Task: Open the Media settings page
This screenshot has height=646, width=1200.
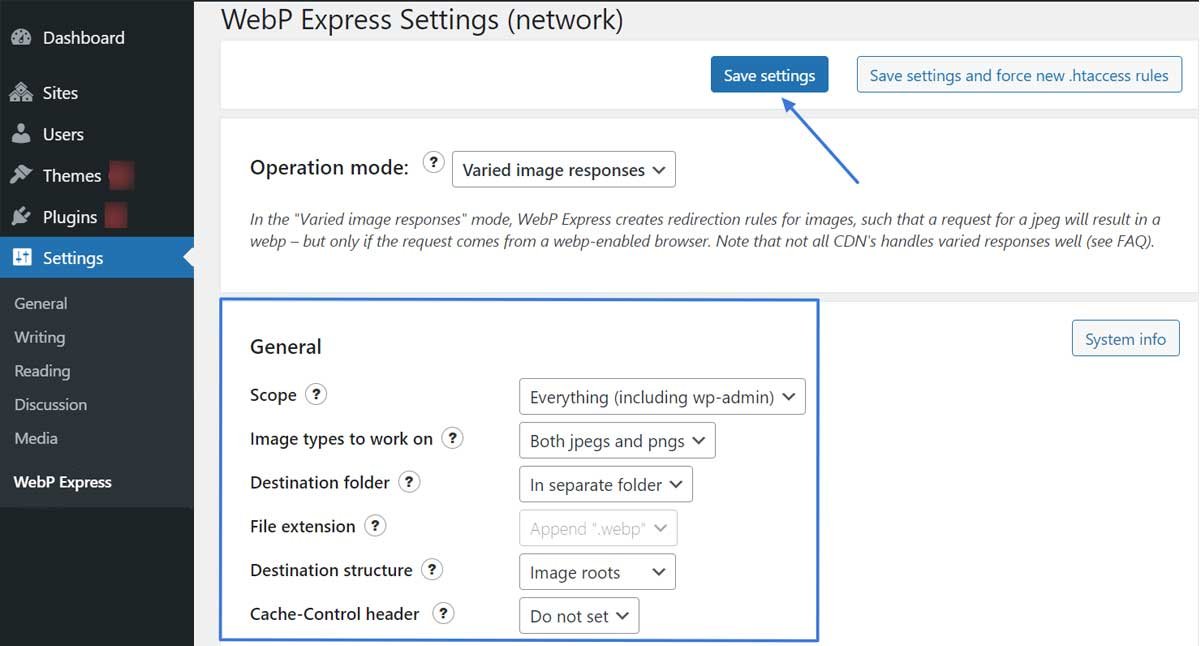Action: 35,438
